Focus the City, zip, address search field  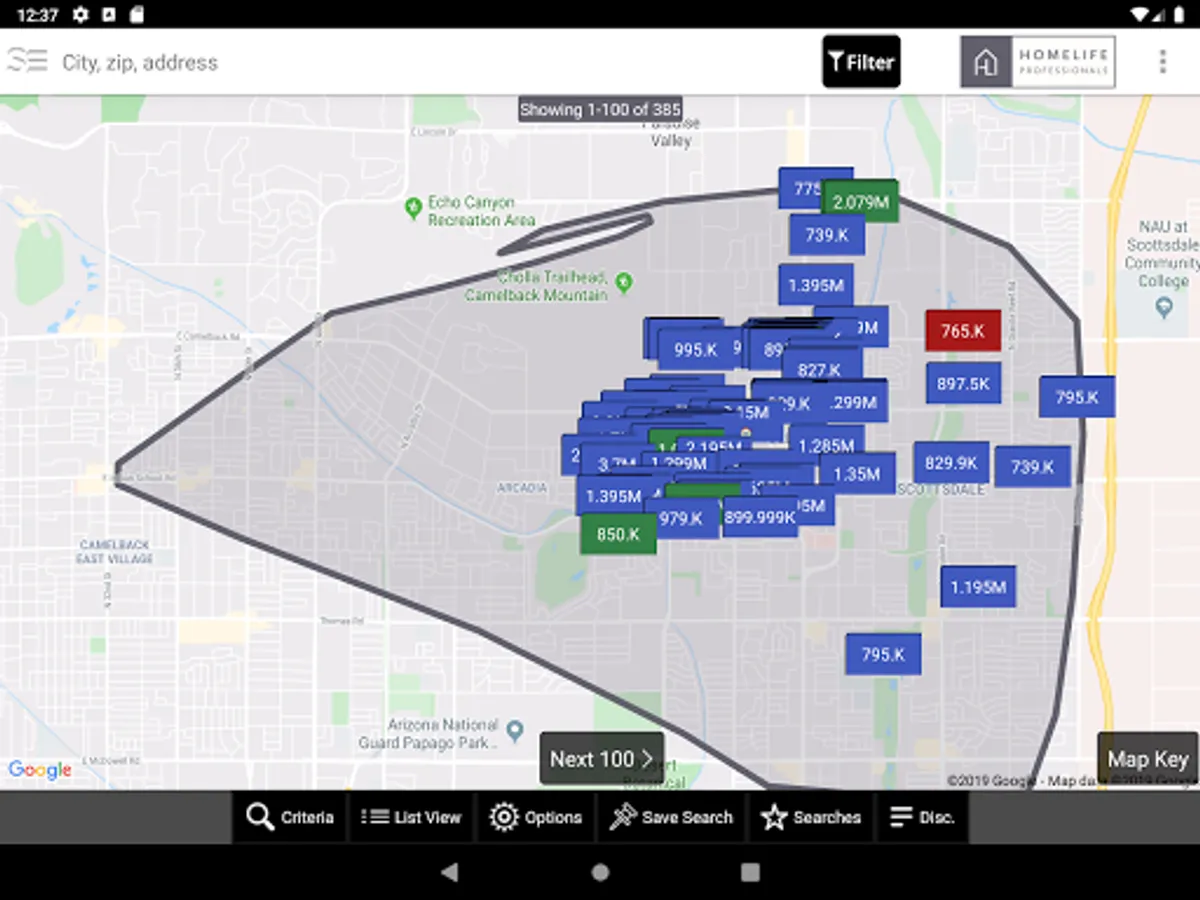click(430, 62)
